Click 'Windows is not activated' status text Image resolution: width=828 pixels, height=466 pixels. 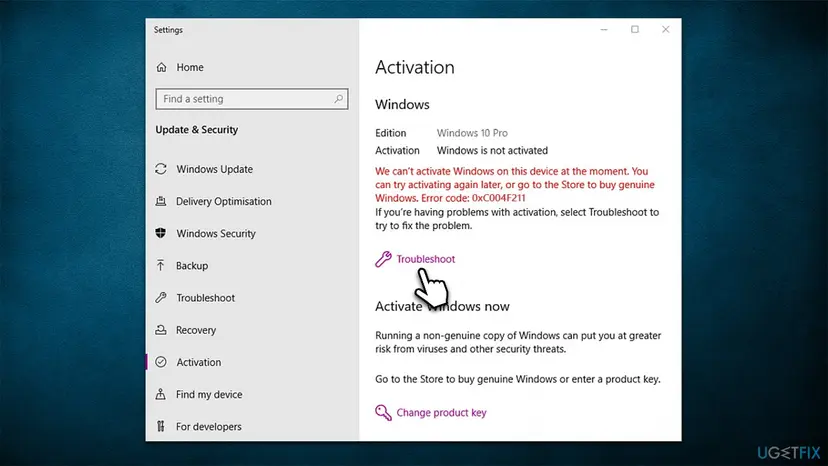pos(492,151)
